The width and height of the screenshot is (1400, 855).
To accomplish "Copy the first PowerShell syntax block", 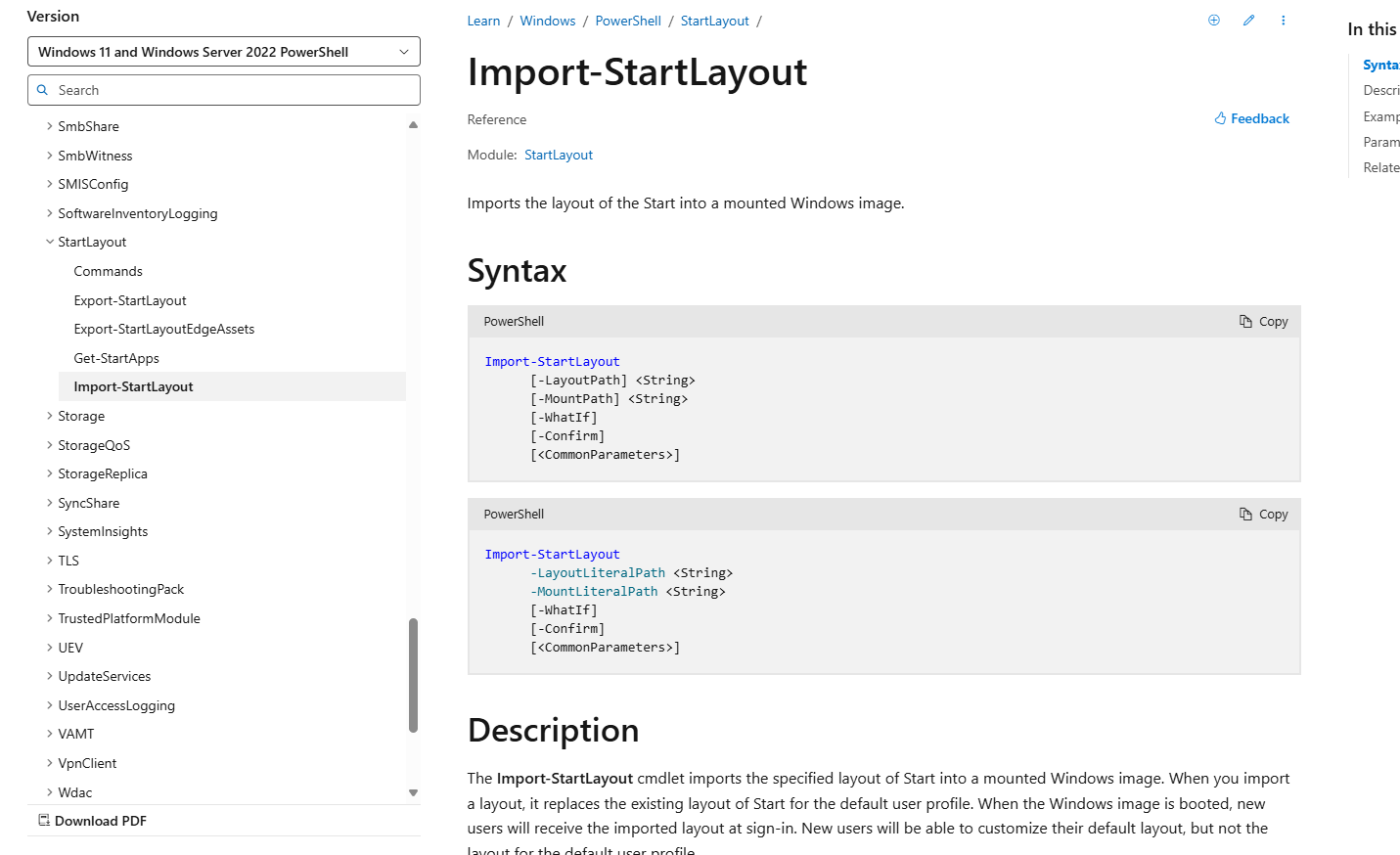I will [x=1263, y=322].
